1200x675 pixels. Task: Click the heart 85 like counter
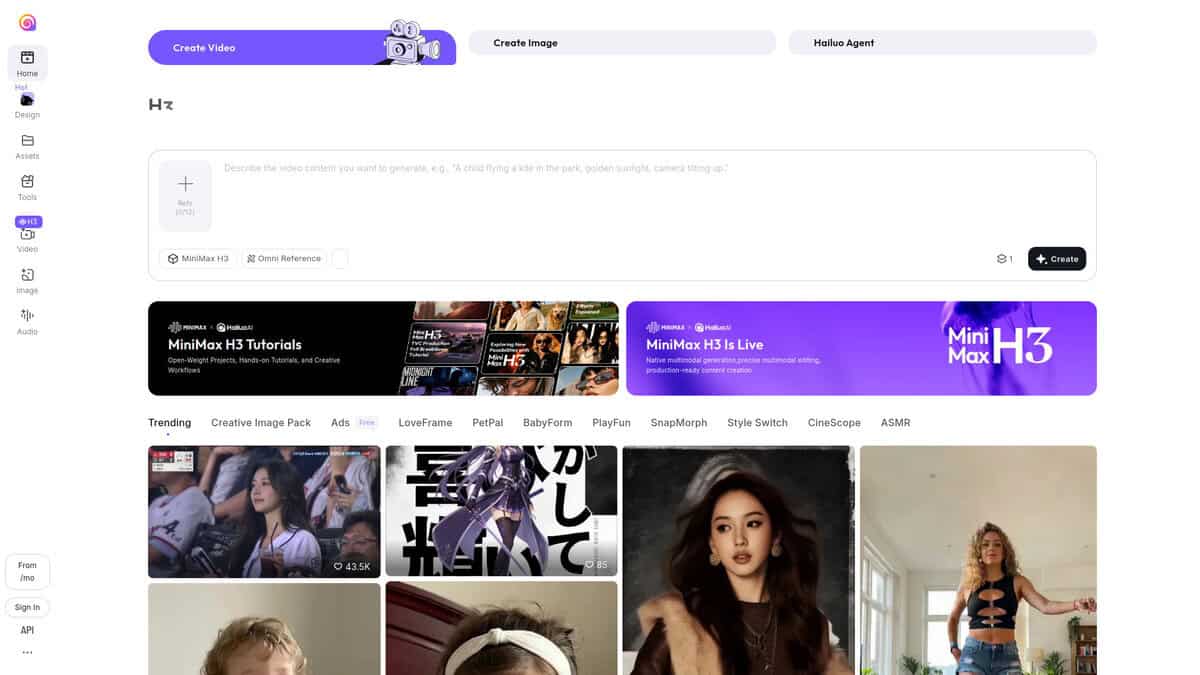(x=596, y=566)
